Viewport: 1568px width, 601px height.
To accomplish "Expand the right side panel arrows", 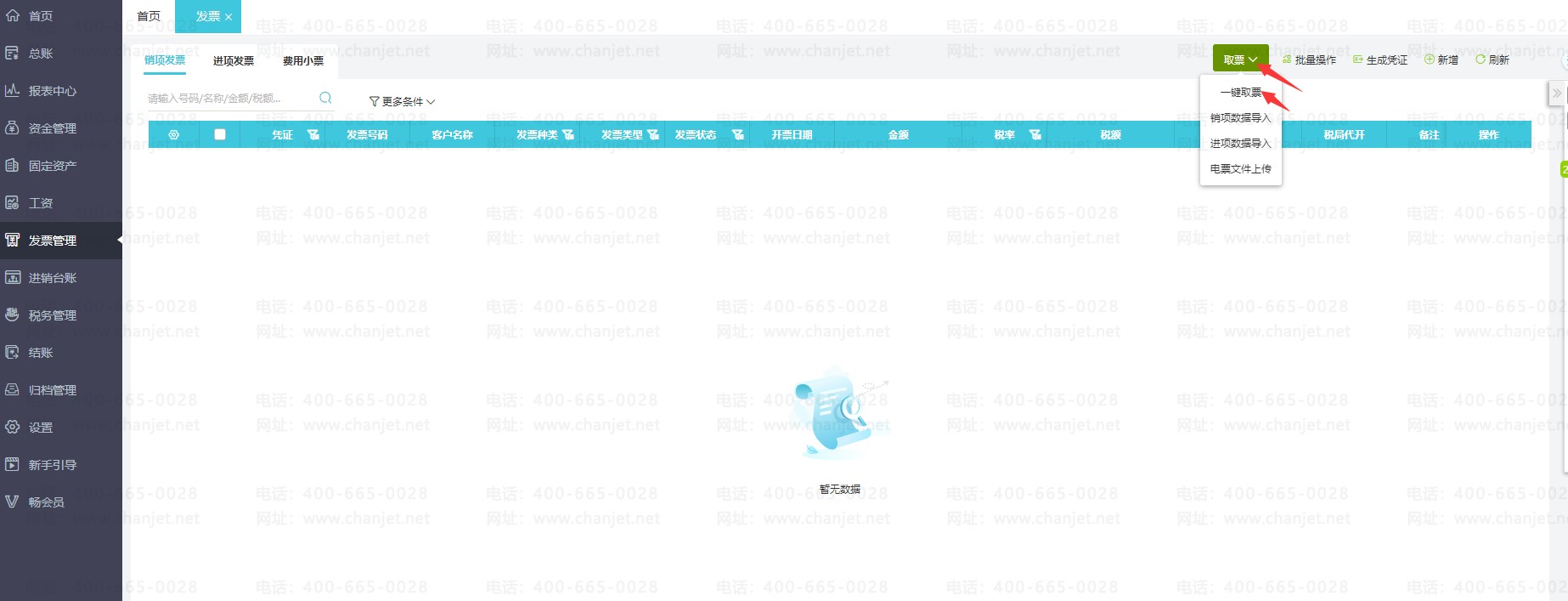I will point(1556,94).
